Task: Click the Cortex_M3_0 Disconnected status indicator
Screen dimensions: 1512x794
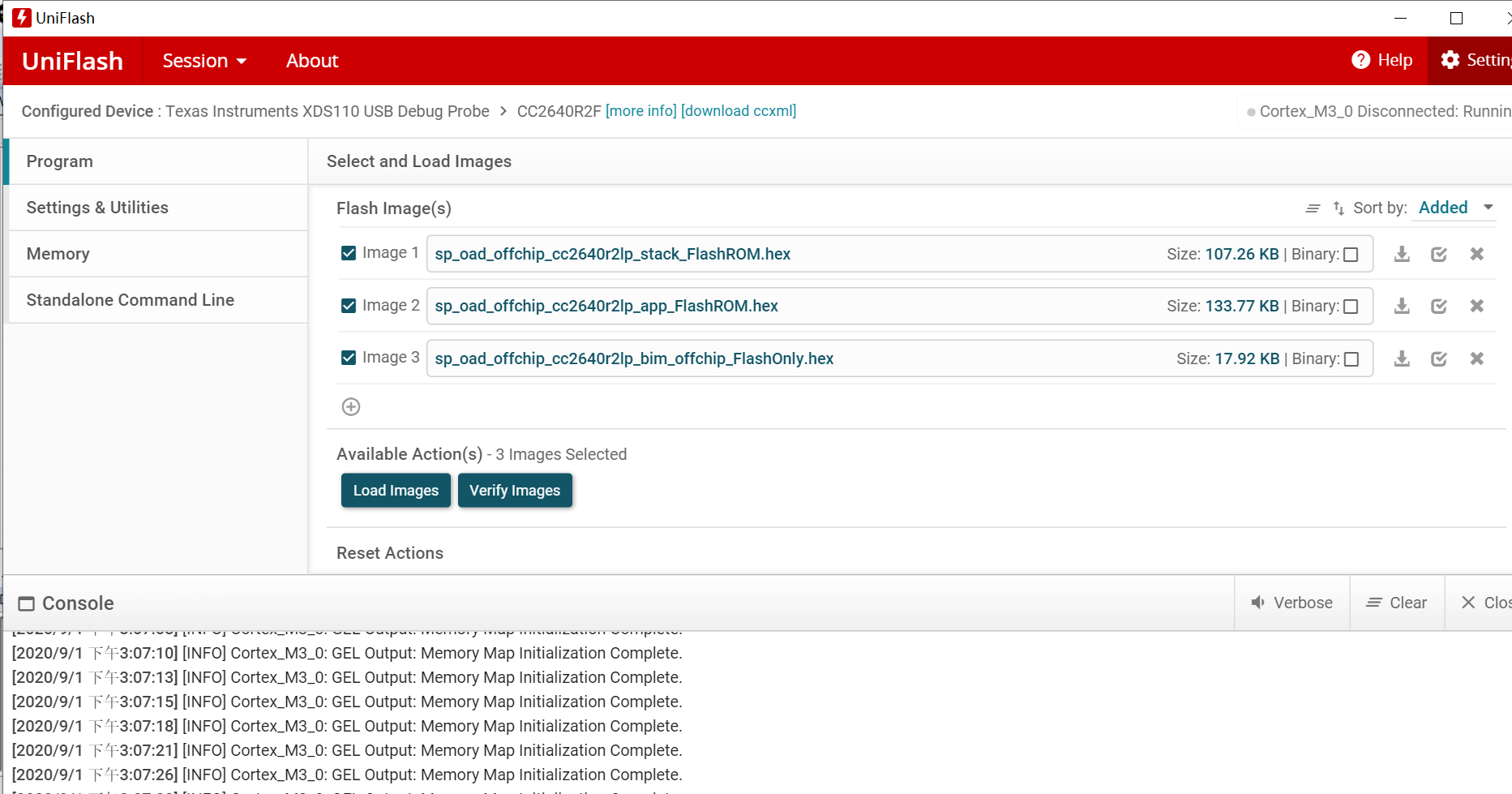Action: pyautogui.click(x=1378, y=111)
